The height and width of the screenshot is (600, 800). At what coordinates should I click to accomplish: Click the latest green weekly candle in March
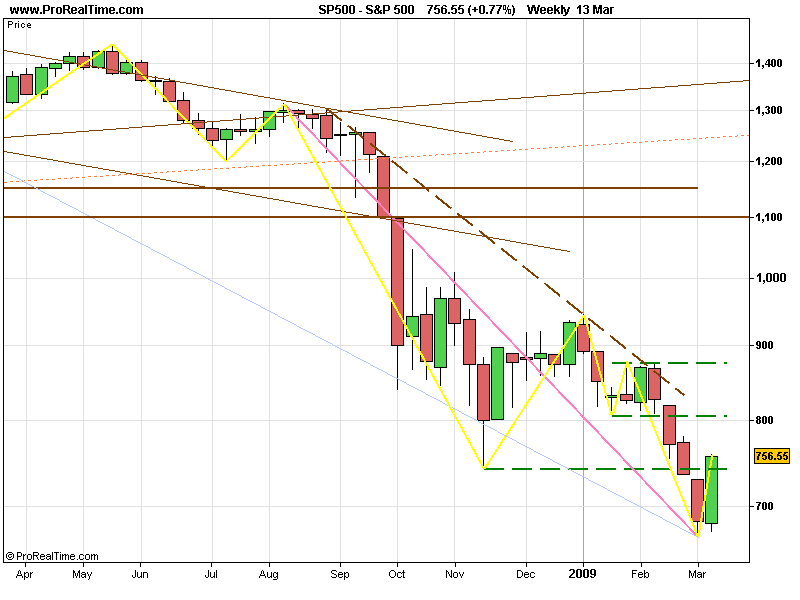click(711, 490)
